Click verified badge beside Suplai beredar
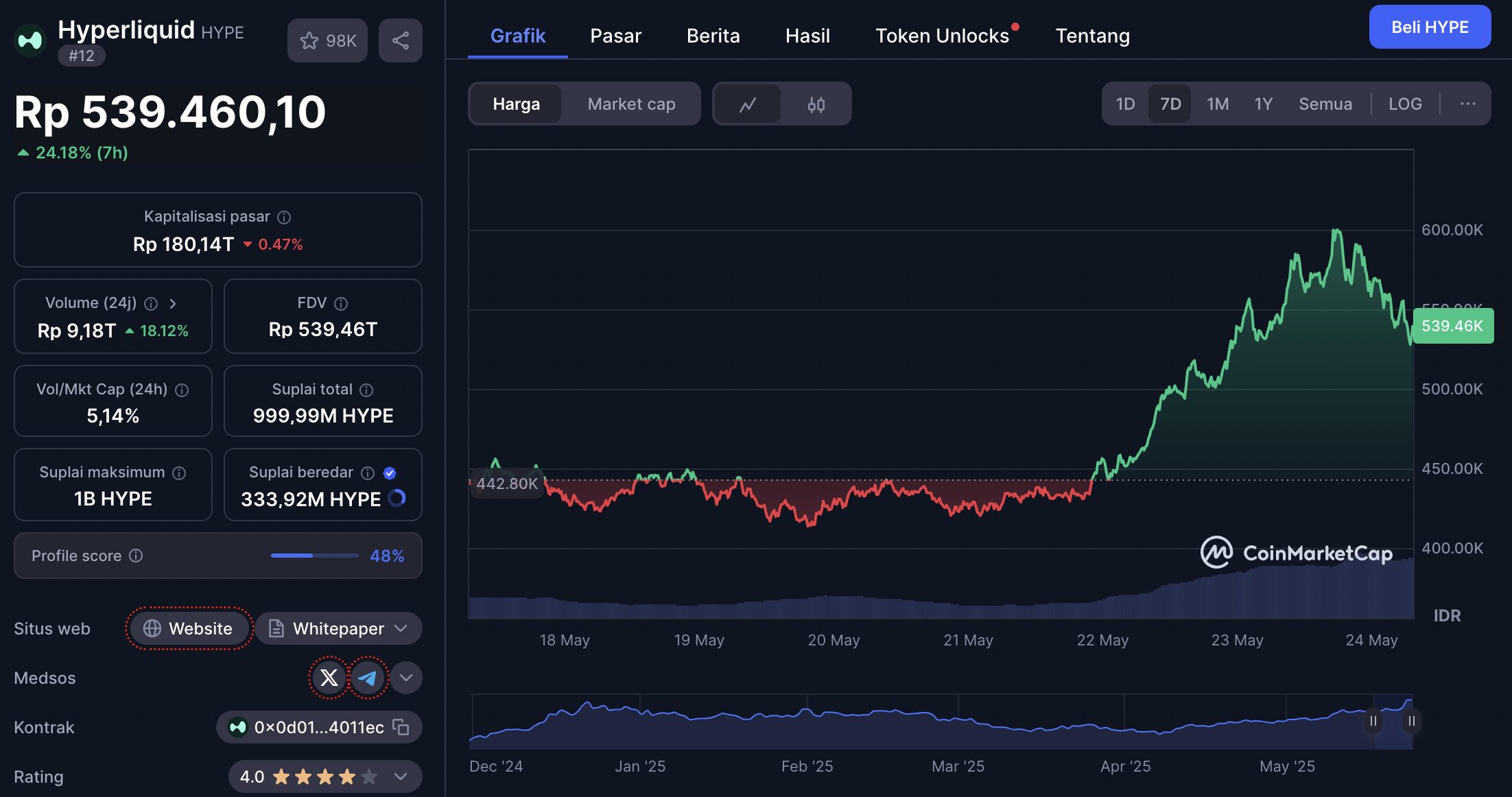This screenshot has width=1512, height=797. tap(390, 473)
